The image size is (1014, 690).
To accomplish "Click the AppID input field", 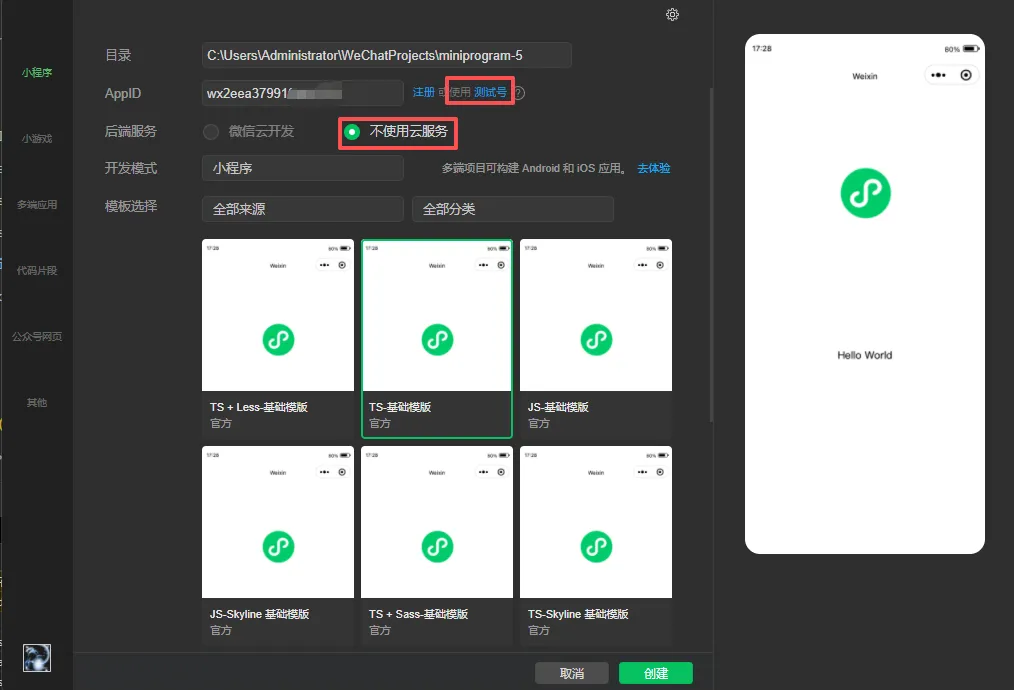I will pyautogui.click(x=303, y=93).
